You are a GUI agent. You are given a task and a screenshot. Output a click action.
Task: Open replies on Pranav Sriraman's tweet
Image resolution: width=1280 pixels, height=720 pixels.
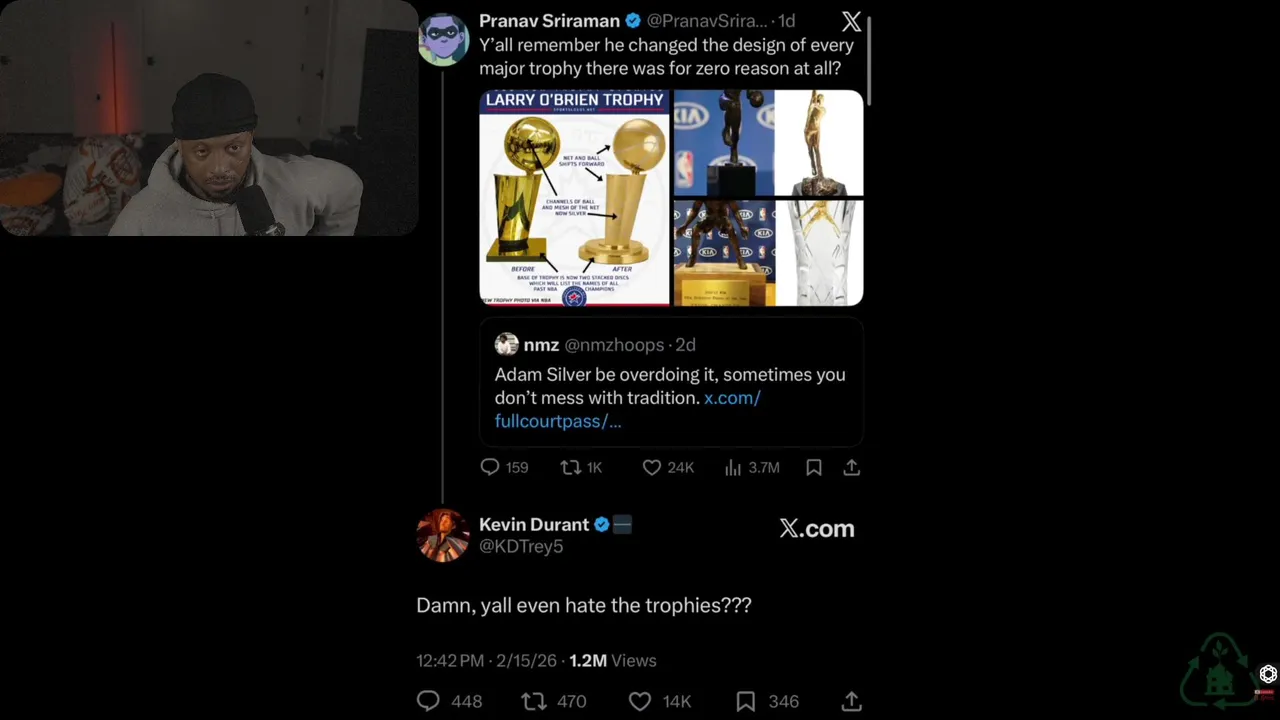pos(503,467)
